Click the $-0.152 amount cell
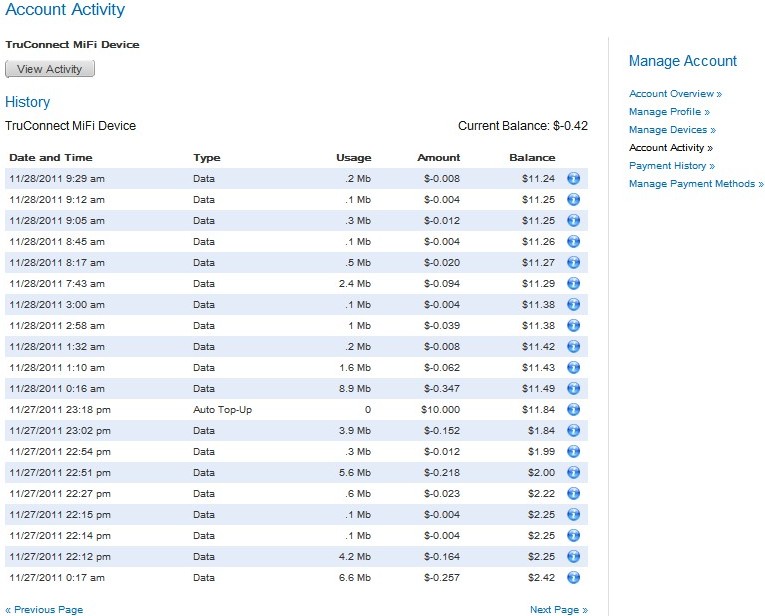765x616 pixels. (x=442, y=431)
